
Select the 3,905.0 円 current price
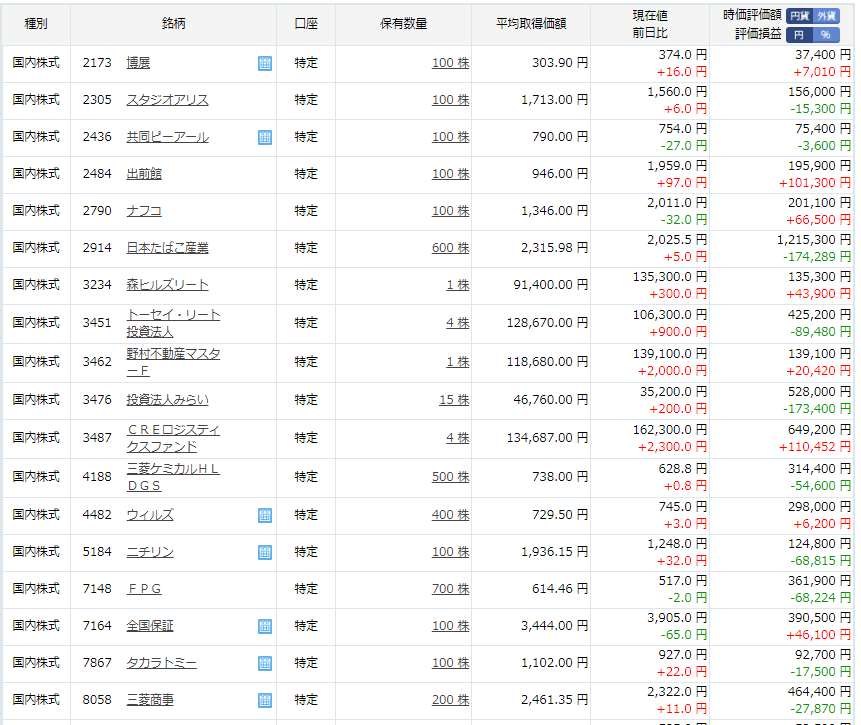[677, 618]
